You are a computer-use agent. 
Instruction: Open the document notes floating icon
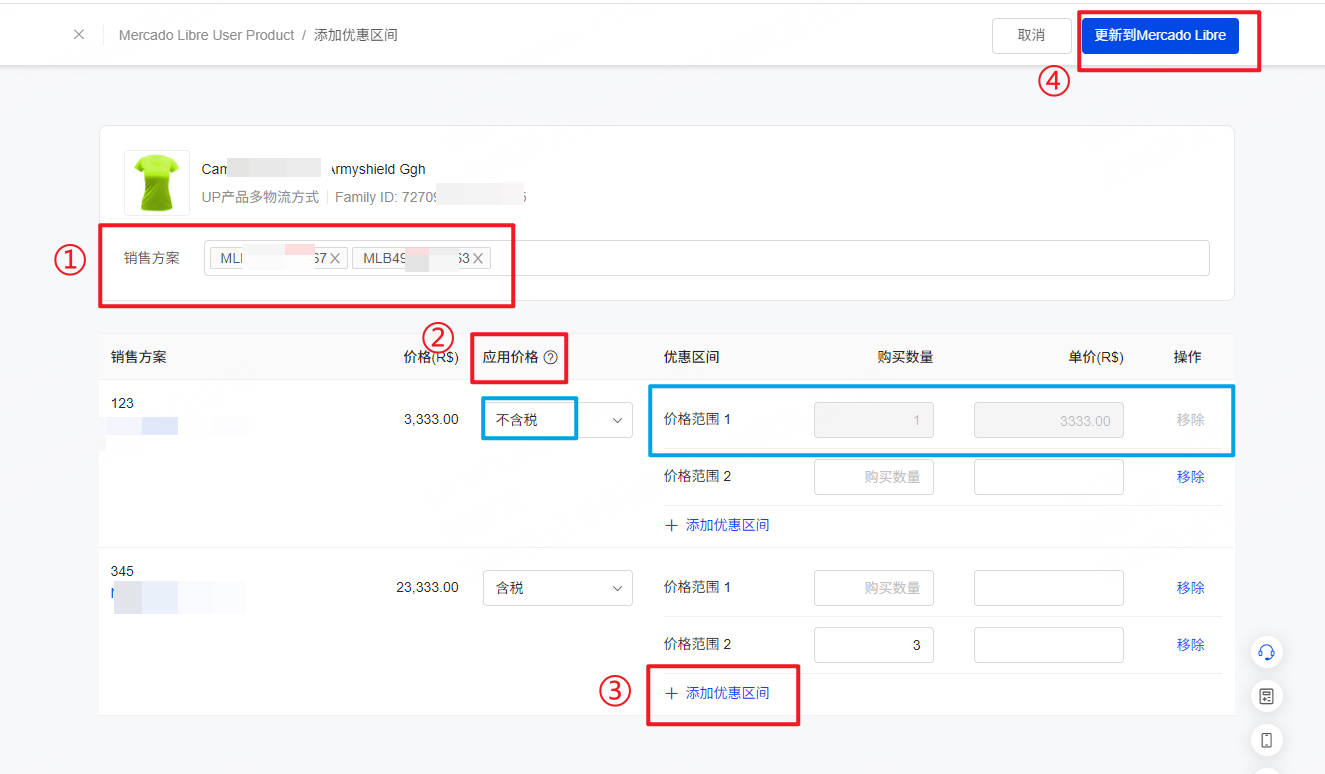click(1266, 696)
